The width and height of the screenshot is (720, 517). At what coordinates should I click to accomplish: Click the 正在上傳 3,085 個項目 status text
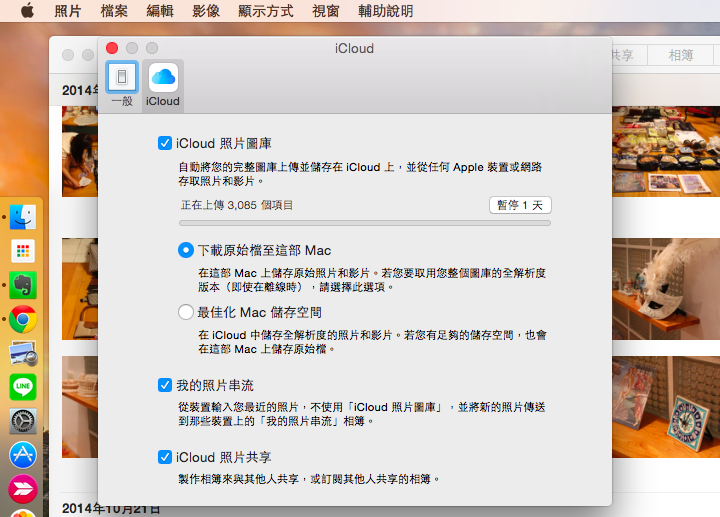tap(236, 205)
